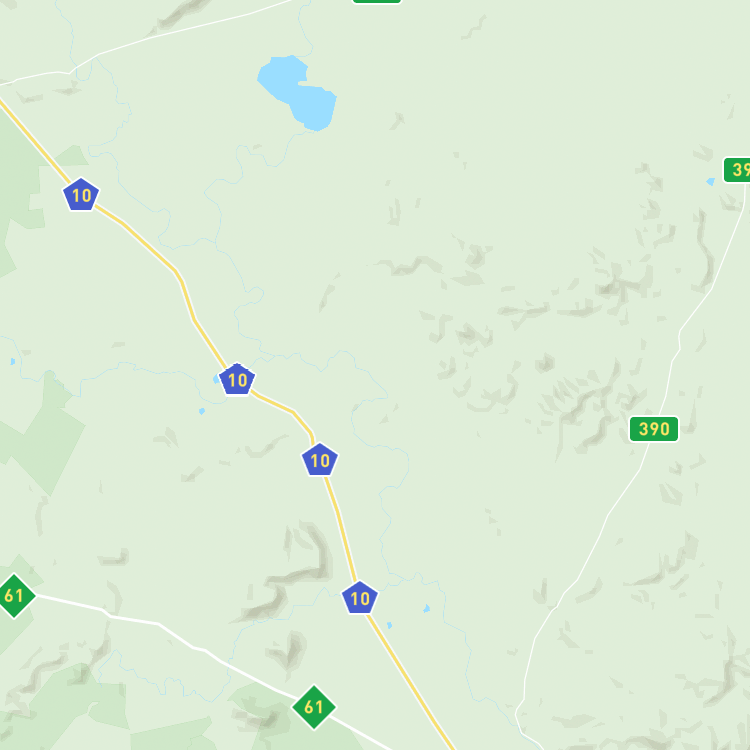The image size is (750, 750).
Task: Select the small pond east of the southernmost route 10 shield
Action: 427,608
